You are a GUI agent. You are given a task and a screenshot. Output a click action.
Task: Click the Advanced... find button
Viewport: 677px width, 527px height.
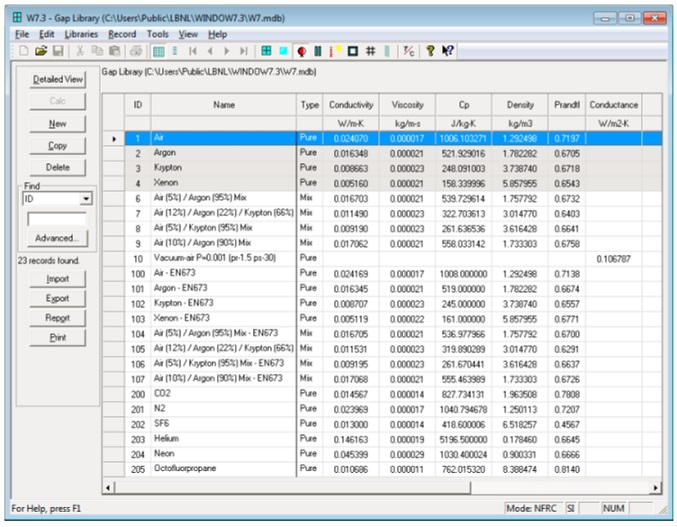(57, 238)
